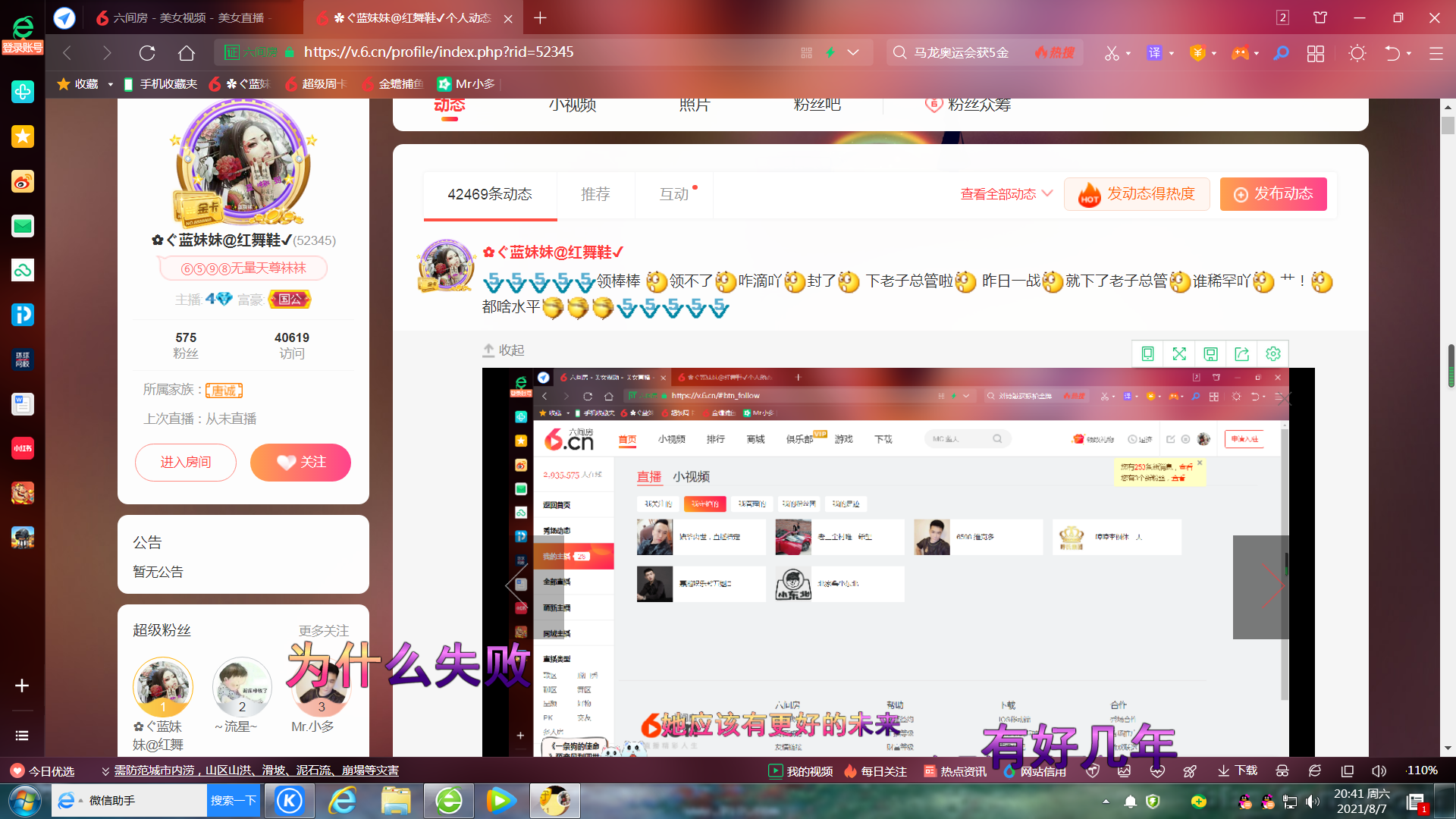Click the screenshot scissors tool icon
1456x819 pixels.
[1111, 53]
